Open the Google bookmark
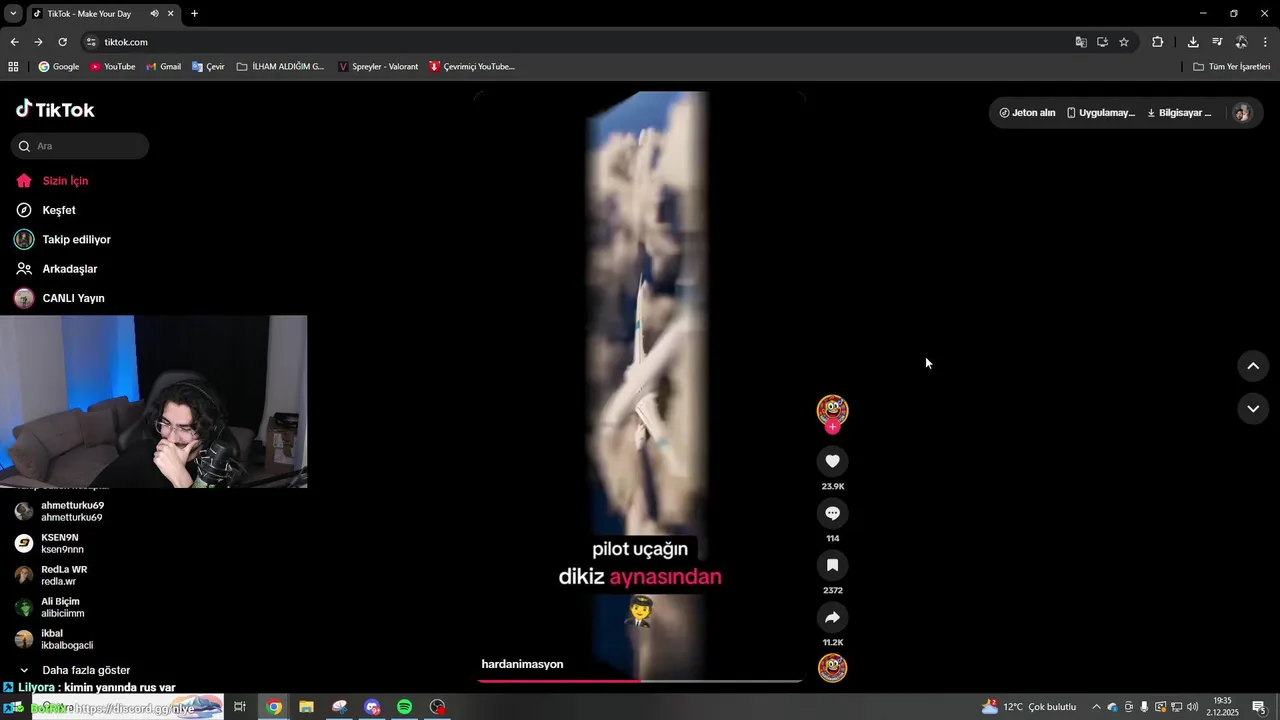 (x=59, y=67)
